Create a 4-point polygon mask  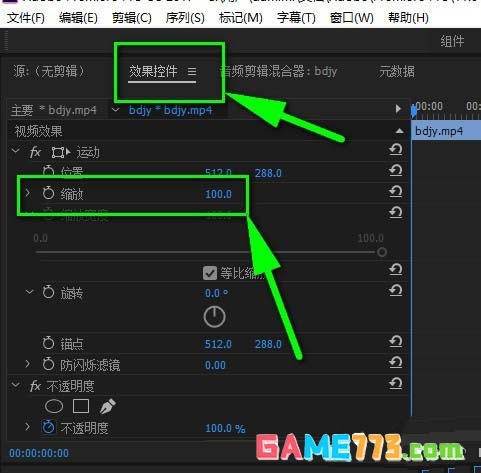(x=81, y=406)
